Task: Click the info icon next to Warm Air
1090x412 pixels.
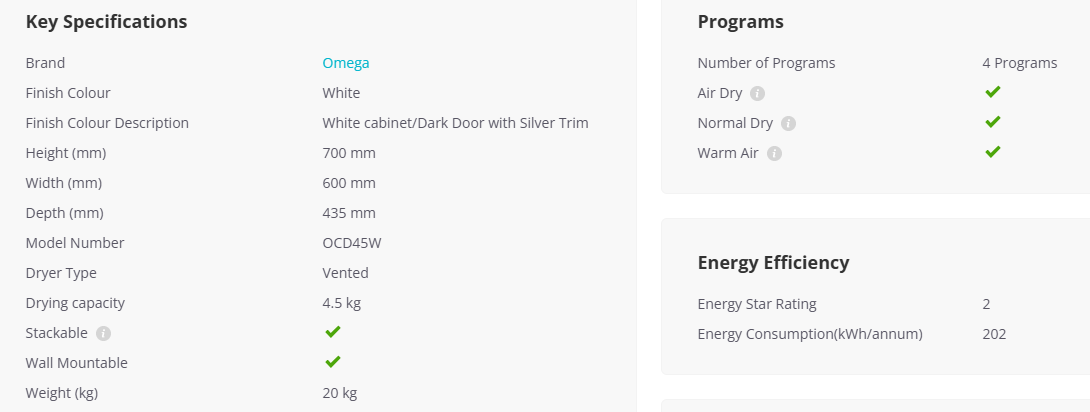Action: click(x=774, y=154)
